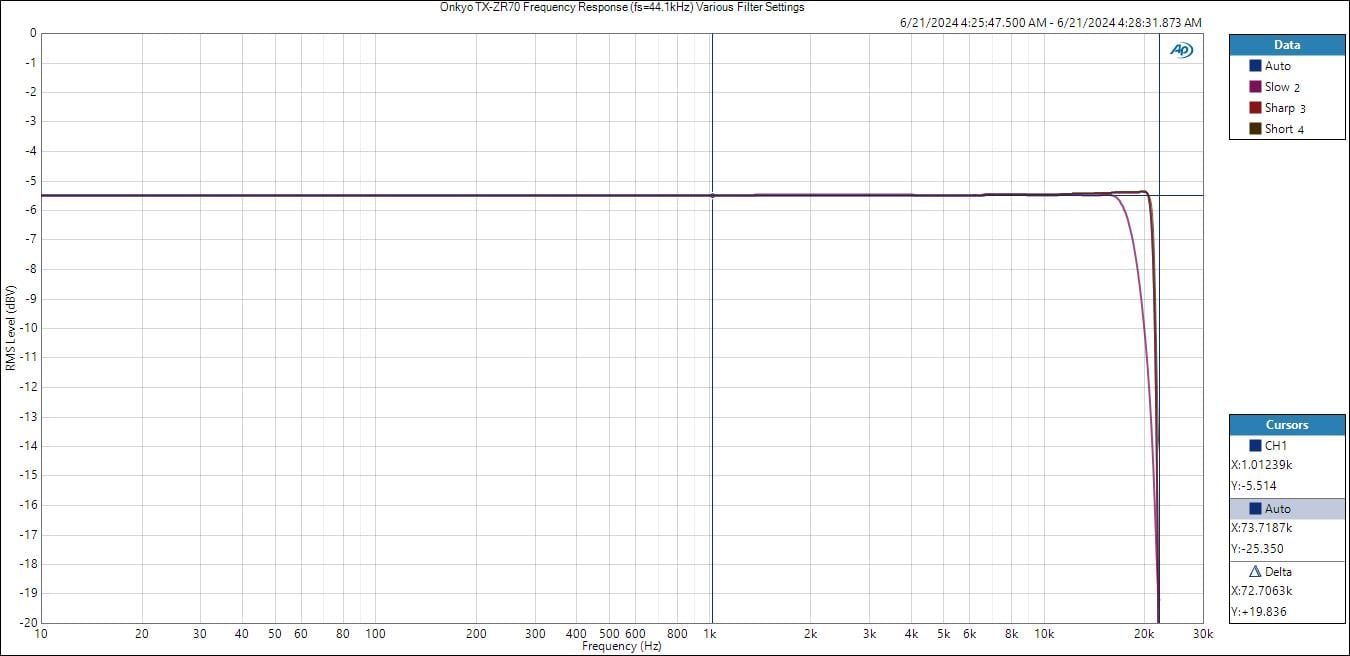Click the CH1 square icon in Cursors
1350x656 pixels.
coord(1255,446)
